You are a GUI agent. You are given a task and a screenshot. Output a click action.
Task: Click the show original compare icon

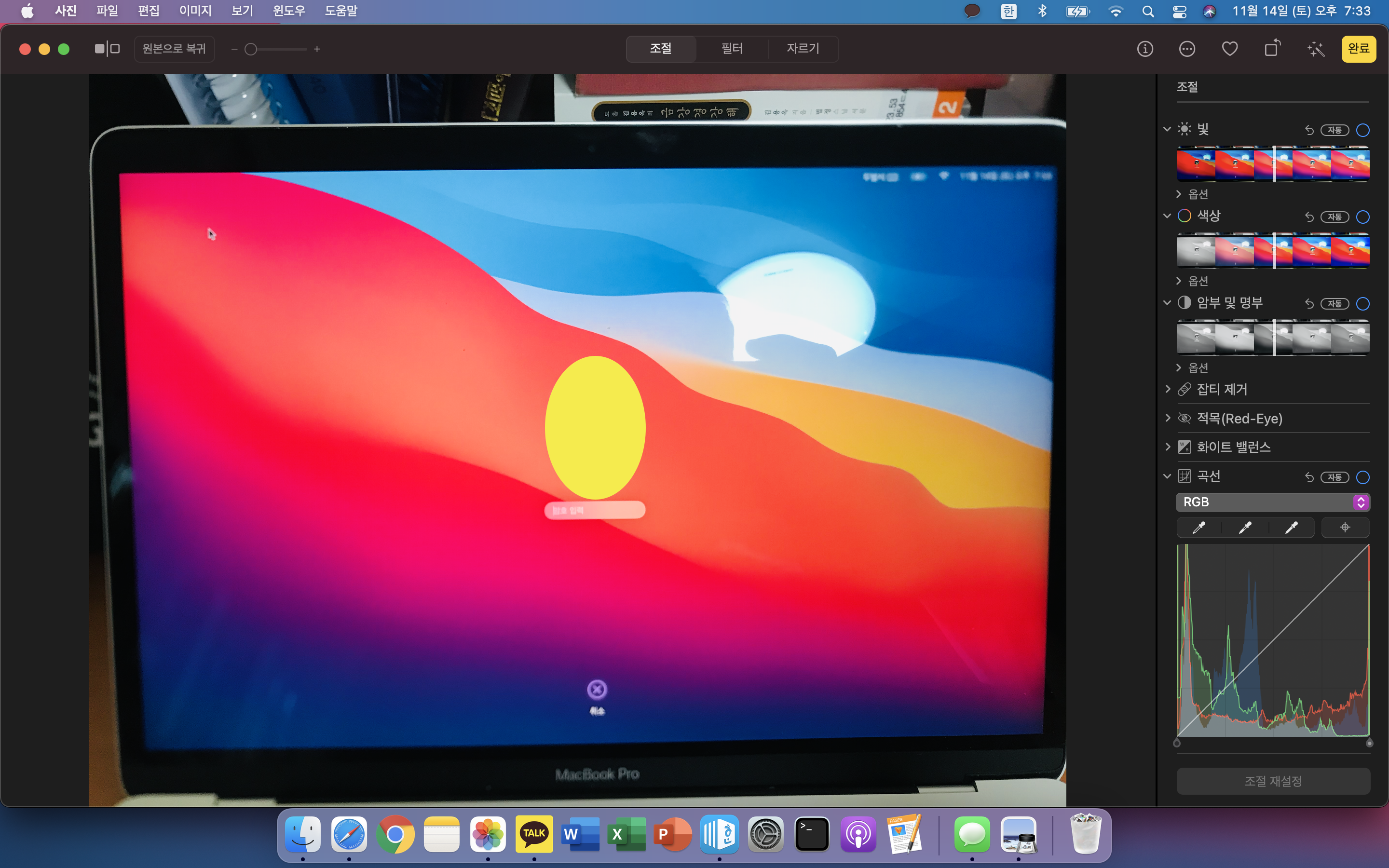[108, 49]
